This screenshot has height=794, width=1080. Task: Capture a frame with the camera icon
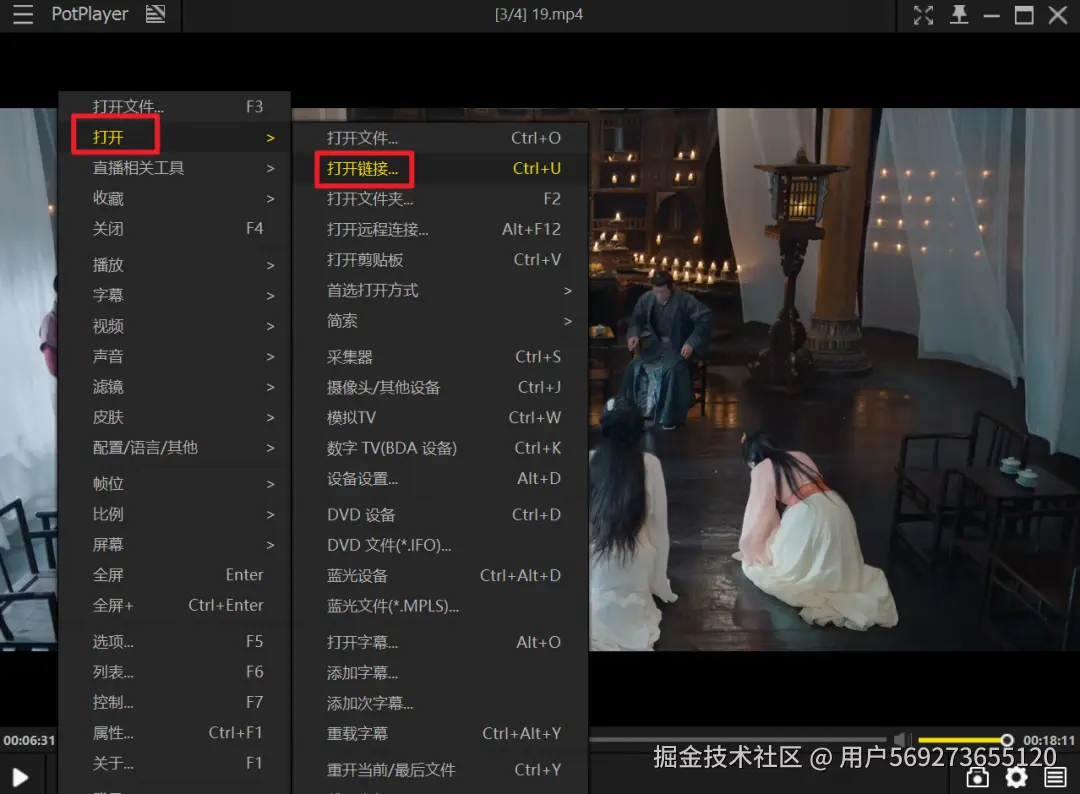977,777
